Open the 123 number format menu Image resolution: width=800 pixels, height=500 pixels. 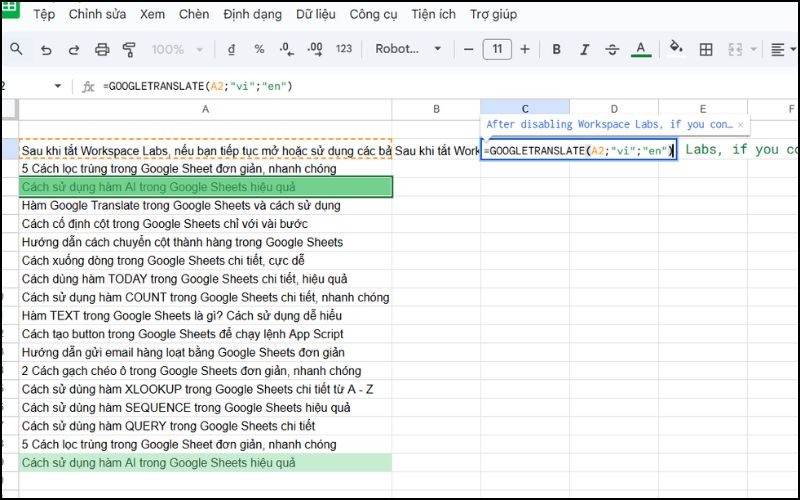click(344, 49)
